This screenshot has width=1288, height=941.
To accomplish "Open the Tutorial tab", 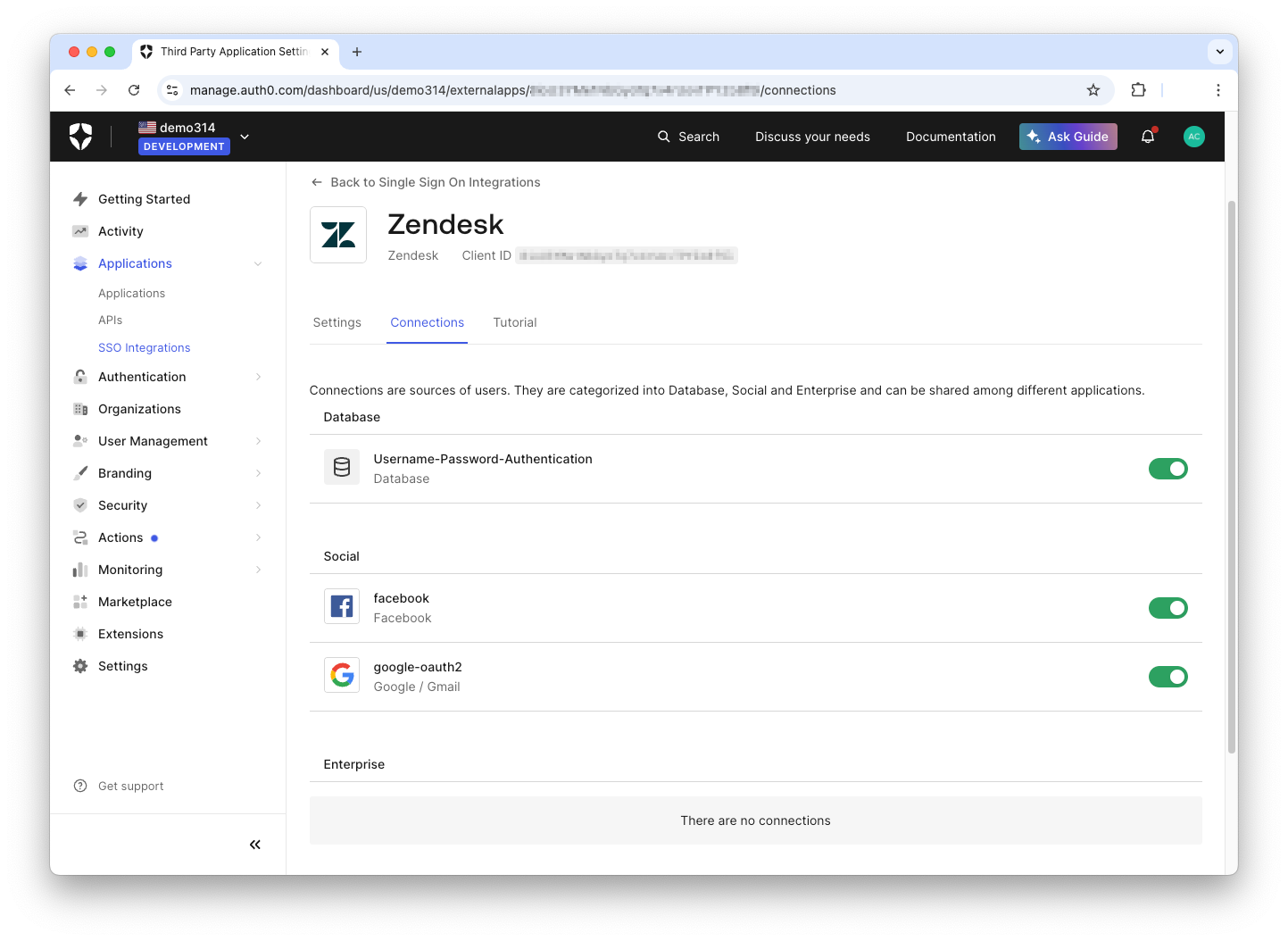I will (515, 322).
